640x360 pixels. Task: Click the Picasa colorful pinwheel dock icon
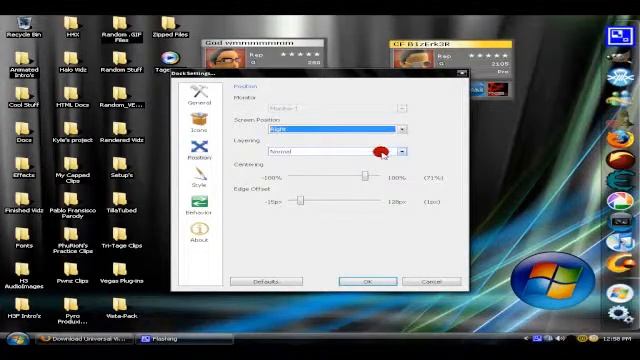click(620, 201)
